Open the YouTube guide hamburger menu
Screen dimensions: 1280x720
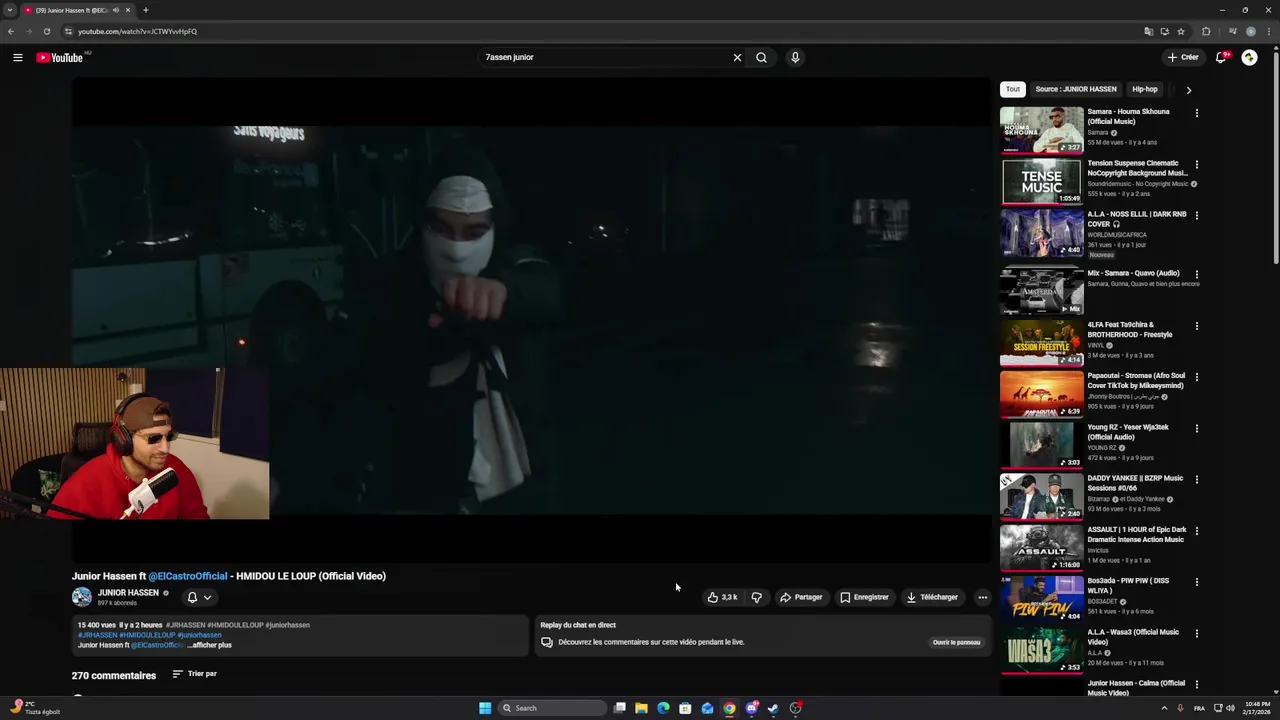pos(17,57)
